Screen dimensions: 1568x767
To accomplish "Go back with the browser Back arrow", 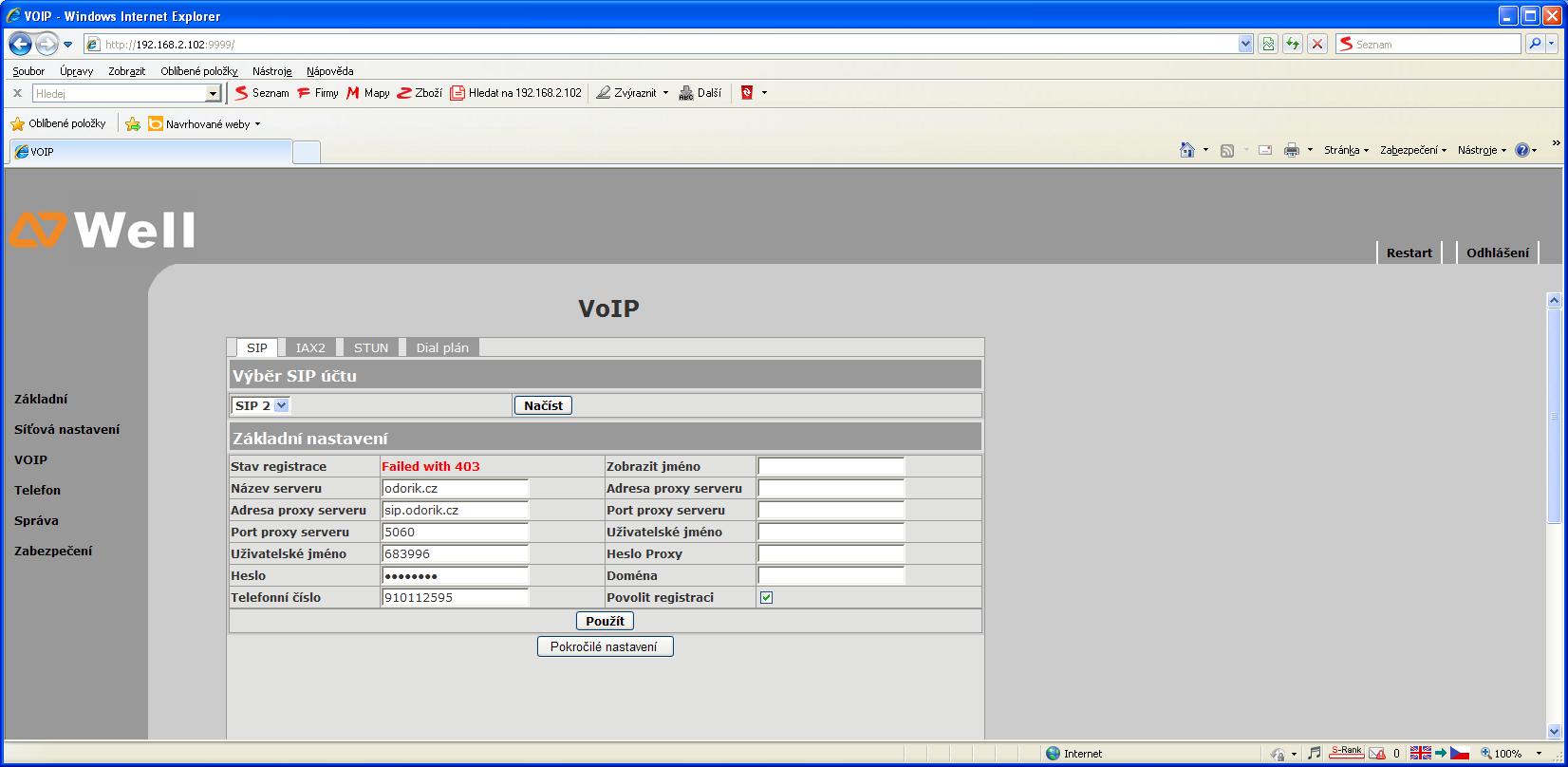I will point(20,44).
